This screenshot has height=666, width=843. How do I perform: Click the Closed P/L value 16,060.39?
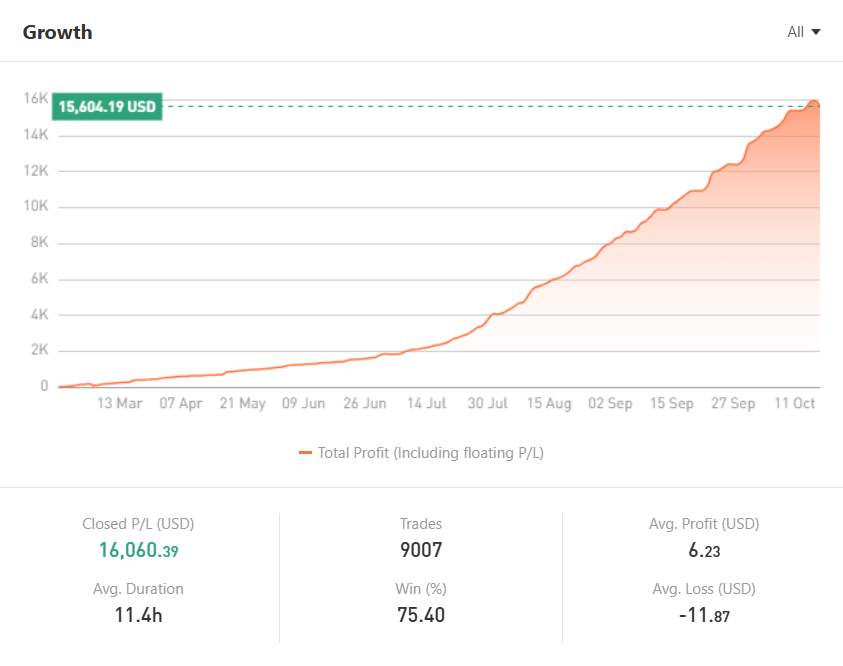coord(138,550)
